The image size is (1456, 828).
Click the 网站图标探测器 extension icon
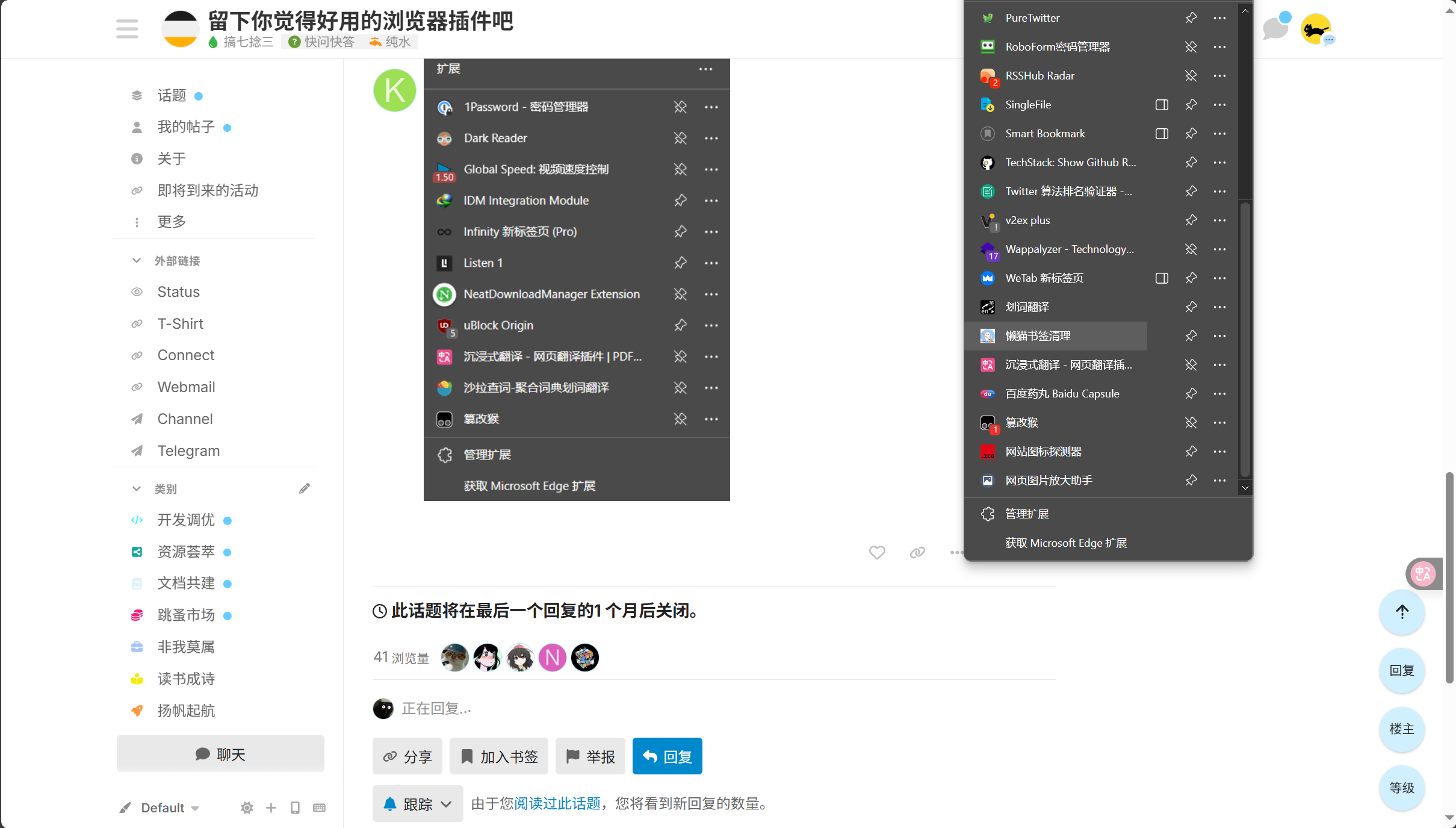coord(988,452)
